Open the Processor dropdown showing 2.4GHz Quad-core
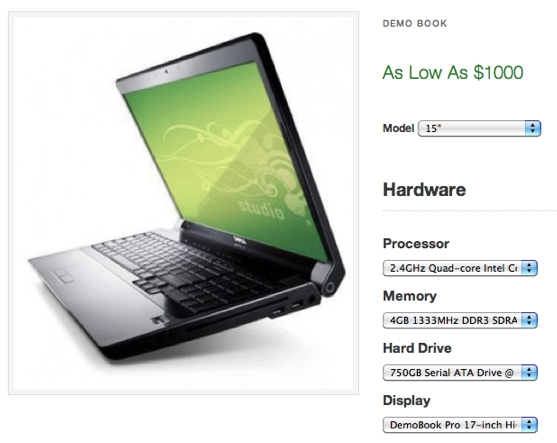 (460, 268)
